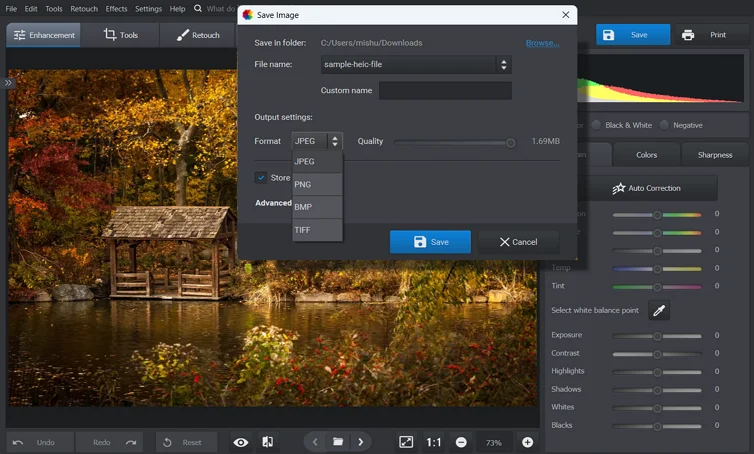Expand the left side panel arrows

(x=8, y=83)
